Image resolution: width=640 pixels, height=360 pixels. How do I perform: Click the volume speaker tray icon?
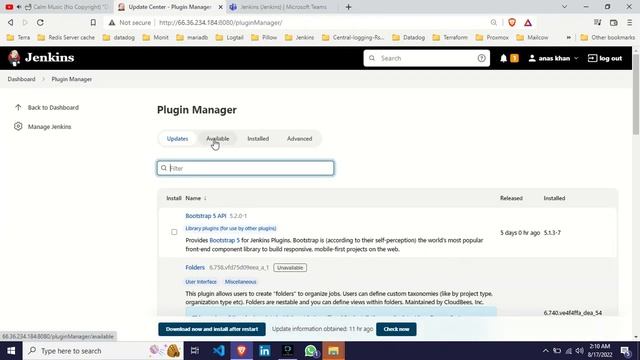(580, 351)
